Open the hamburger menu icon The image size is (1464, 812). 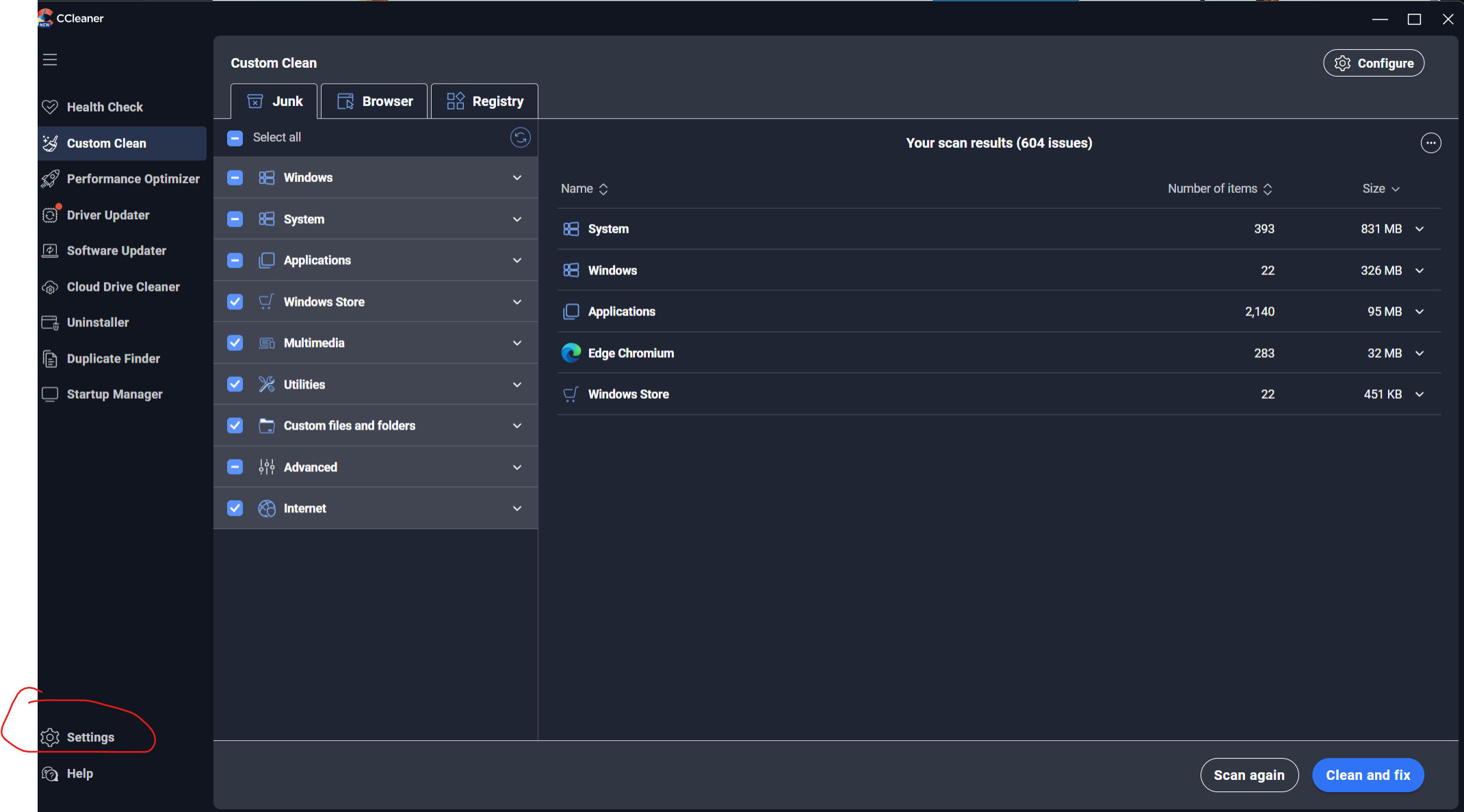pyautogui.click(x=50, y=60)
